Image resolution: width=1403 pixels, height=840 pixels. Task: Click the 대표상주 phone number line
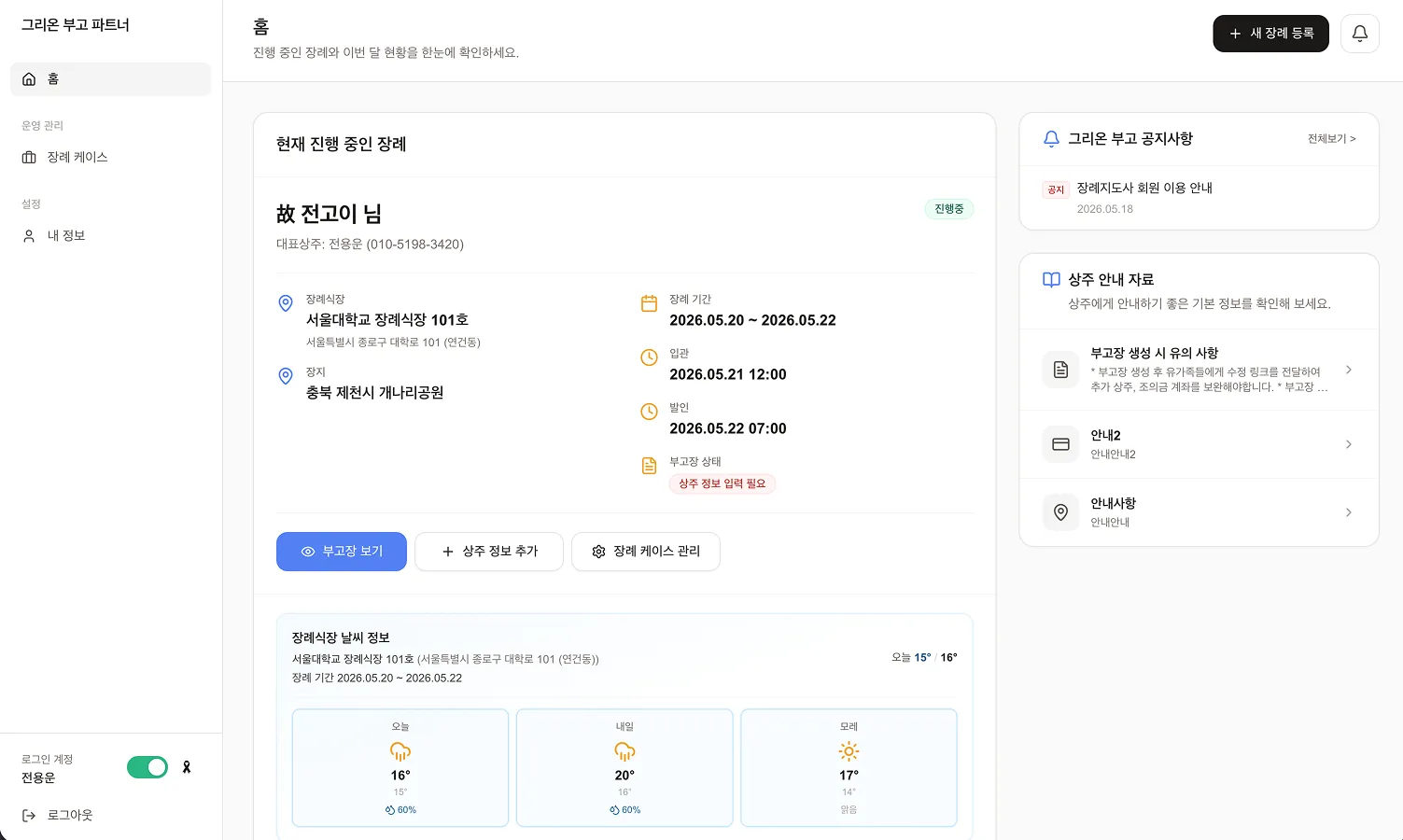pyautogui.click(x=370, y=245)
